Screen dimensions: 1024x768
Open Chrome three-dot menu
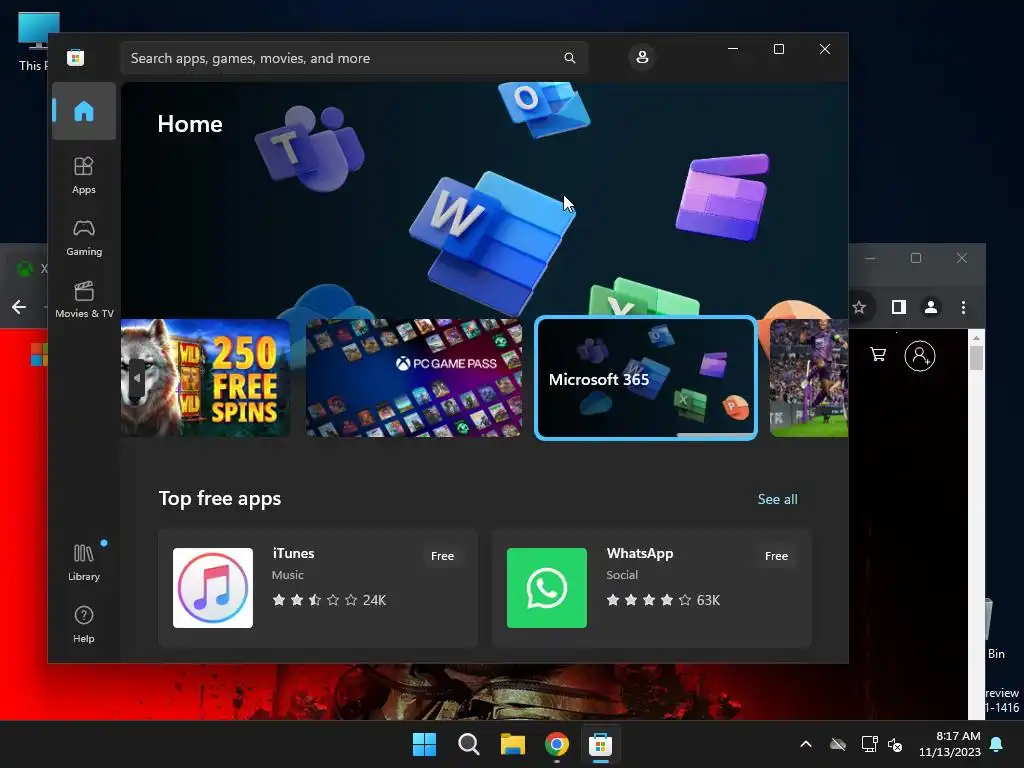[x=963, y=307]
